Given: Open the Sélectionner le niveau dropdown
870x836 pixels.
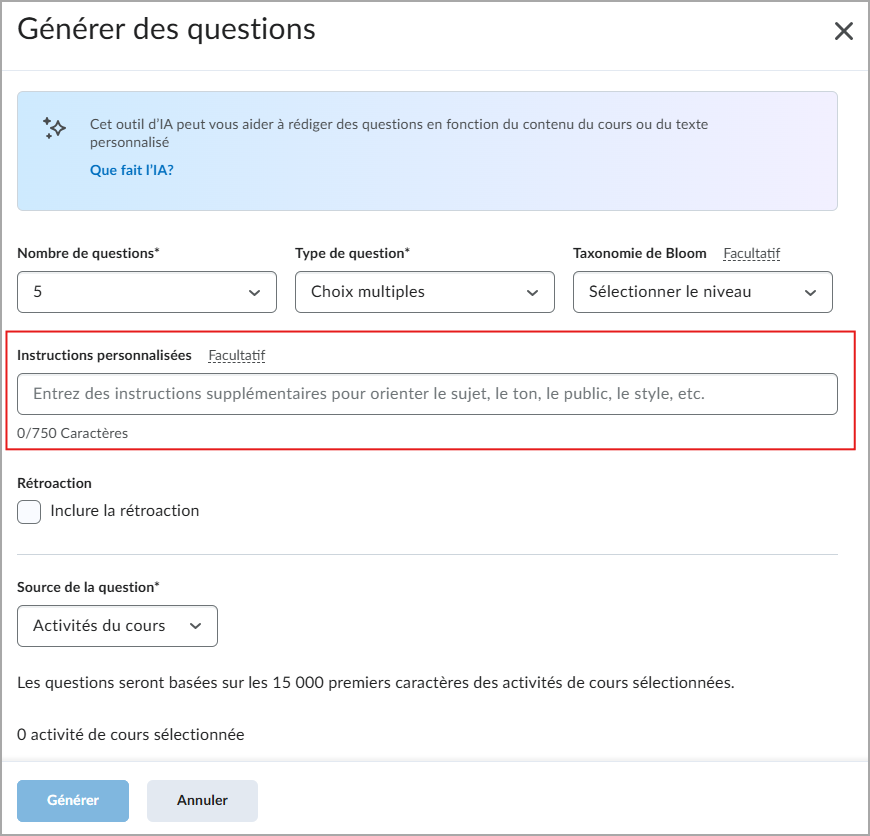Looking at the screenshot, I should 702,292.
